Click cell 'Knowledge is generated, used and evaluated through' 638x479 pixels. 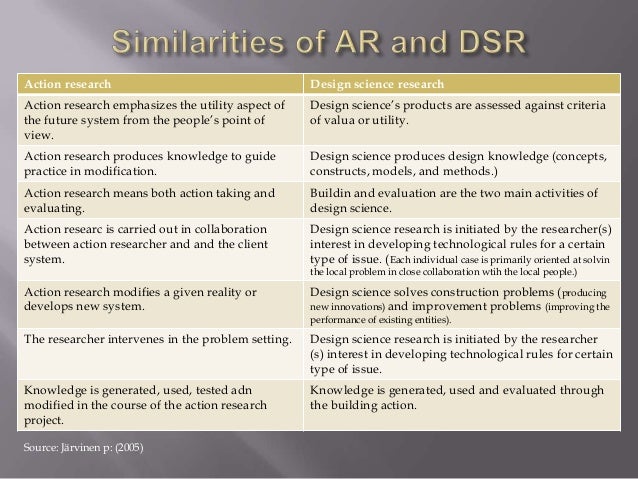(462, 405)
